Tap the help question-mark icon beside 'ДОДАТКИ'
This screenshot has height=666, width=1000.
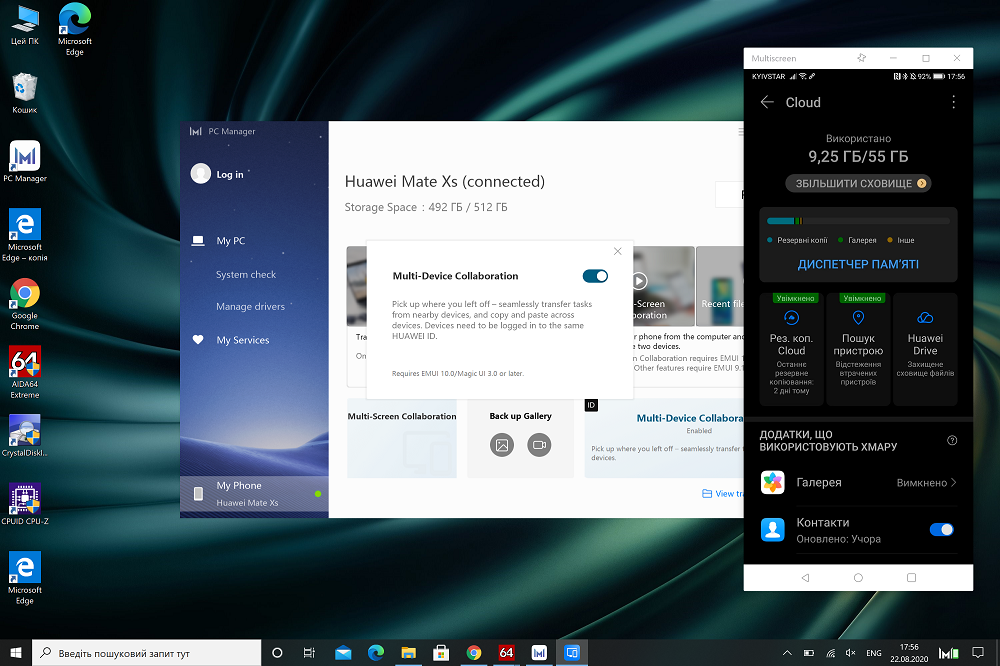(x=952, y=440)
